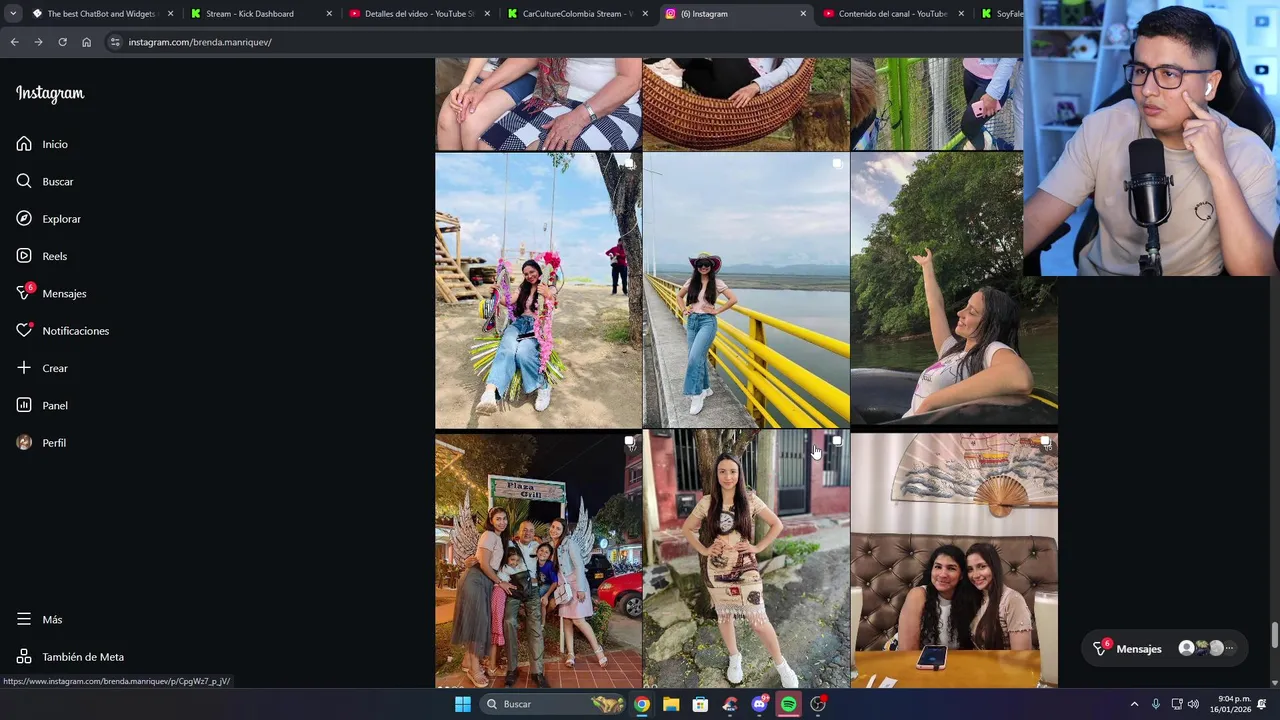The image size is (1280, 720).
Task: Close the CarCultureColombia Stream tab
Action: [645, 14]
